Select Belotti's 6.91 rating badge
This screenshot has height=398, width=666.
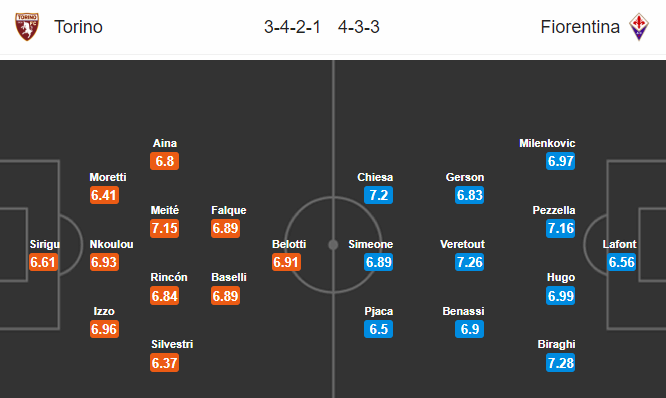[x=286, y=262]
